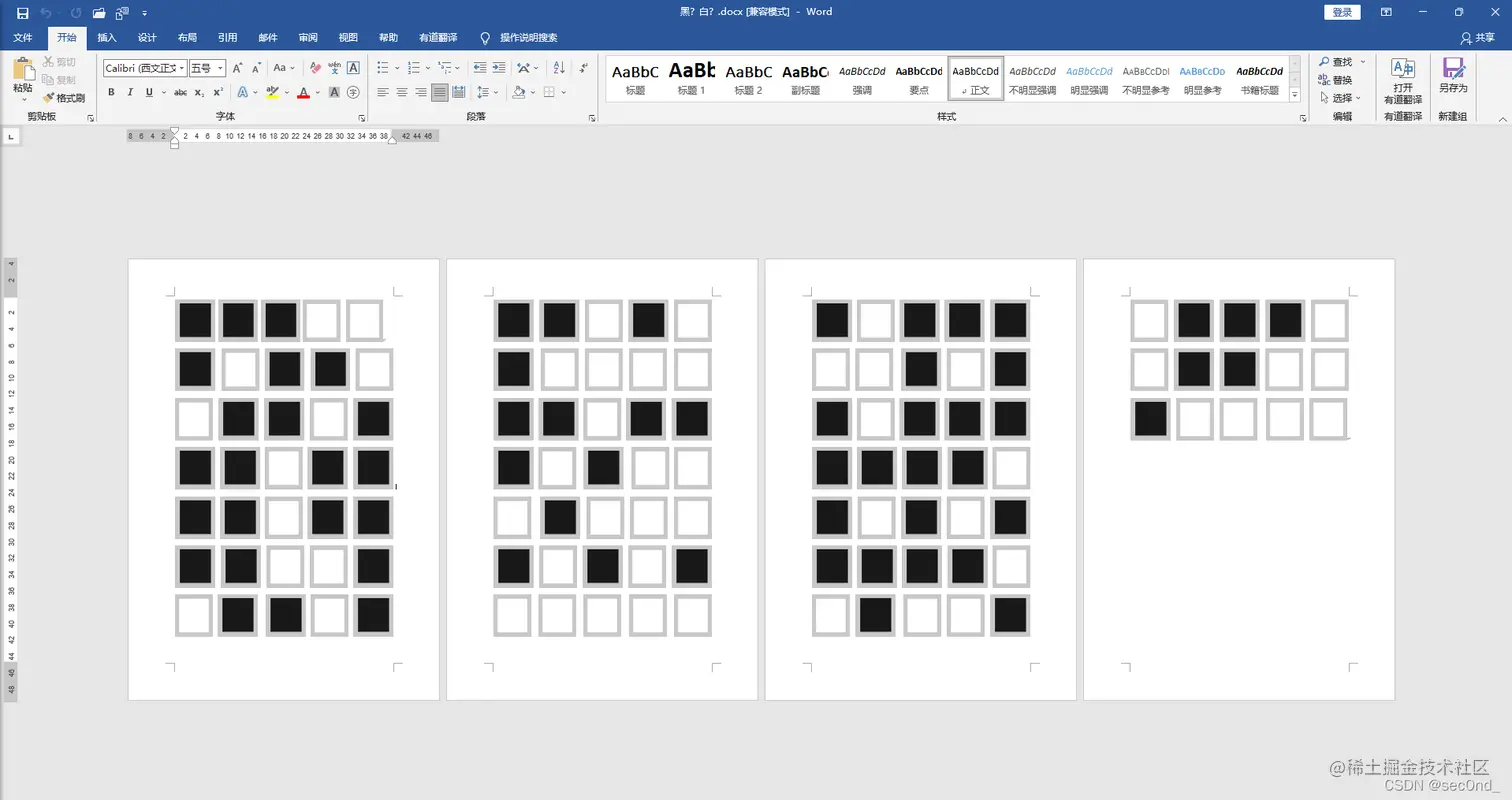1512x800 pixels.
Task: Click the Multilevel List icon
Action: coord(445,68)
